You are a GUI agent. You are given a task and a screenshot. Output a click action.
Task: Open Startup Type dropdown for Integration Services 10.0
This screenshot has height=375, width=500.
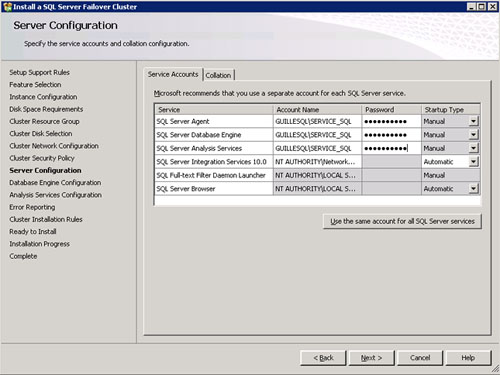tap(473, 162)
